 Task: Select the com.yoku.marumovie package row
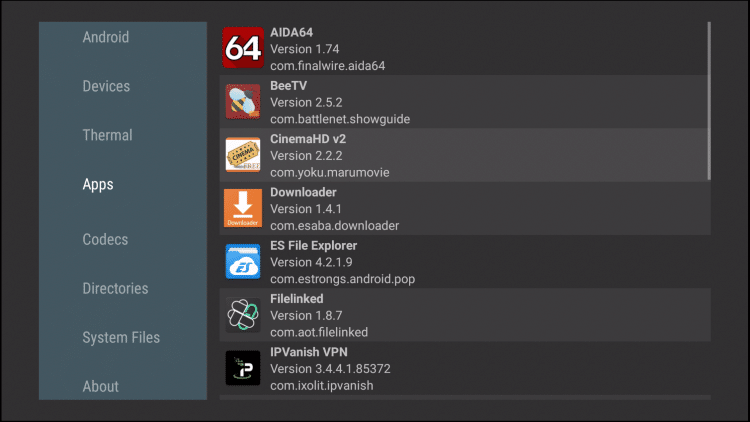click(465, 155)
